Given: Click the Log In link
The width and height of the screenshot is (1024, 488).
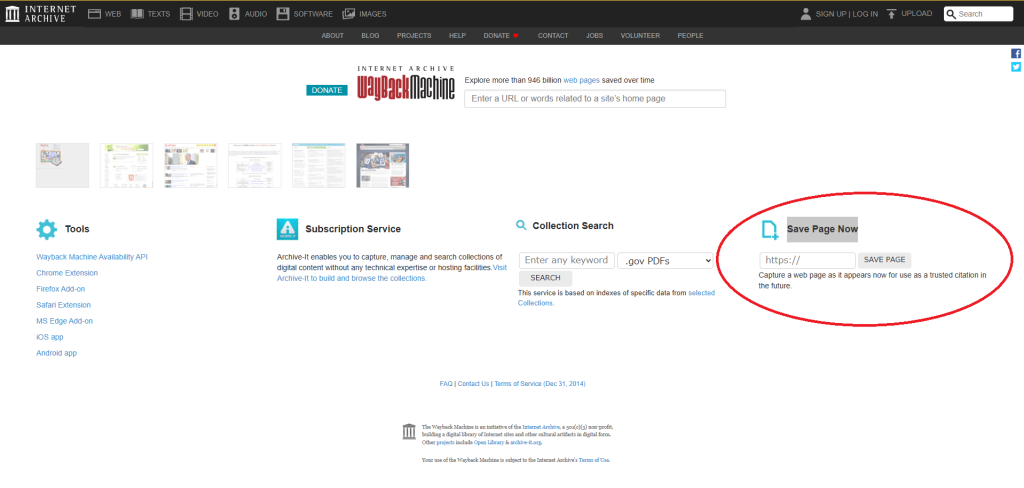Looking at the screenshot, I should (865, 14).
